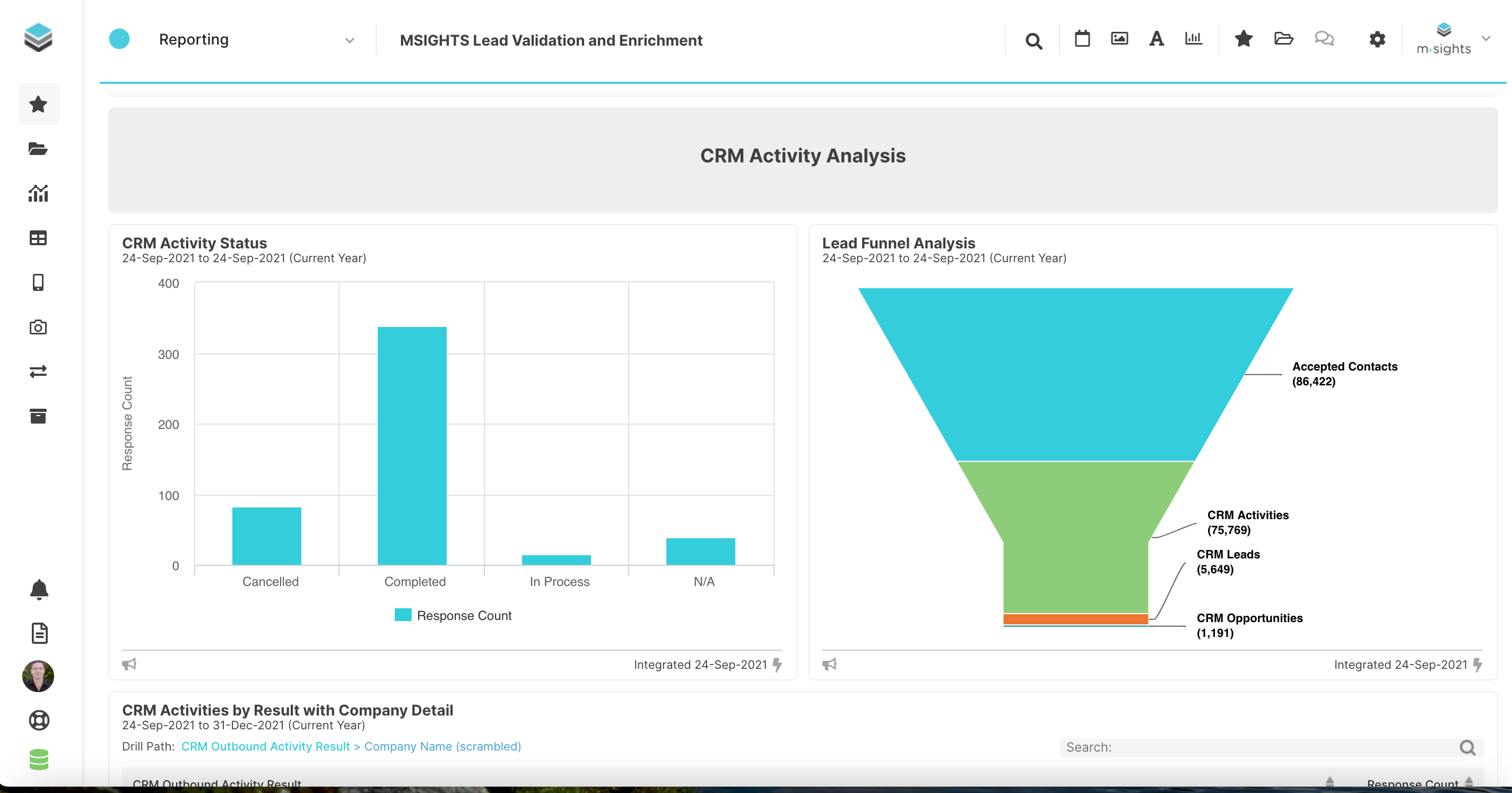Toggle the starred favorites view in sidebar
Viewport: 1512px width, 793px height.
[x=39, y=104]
